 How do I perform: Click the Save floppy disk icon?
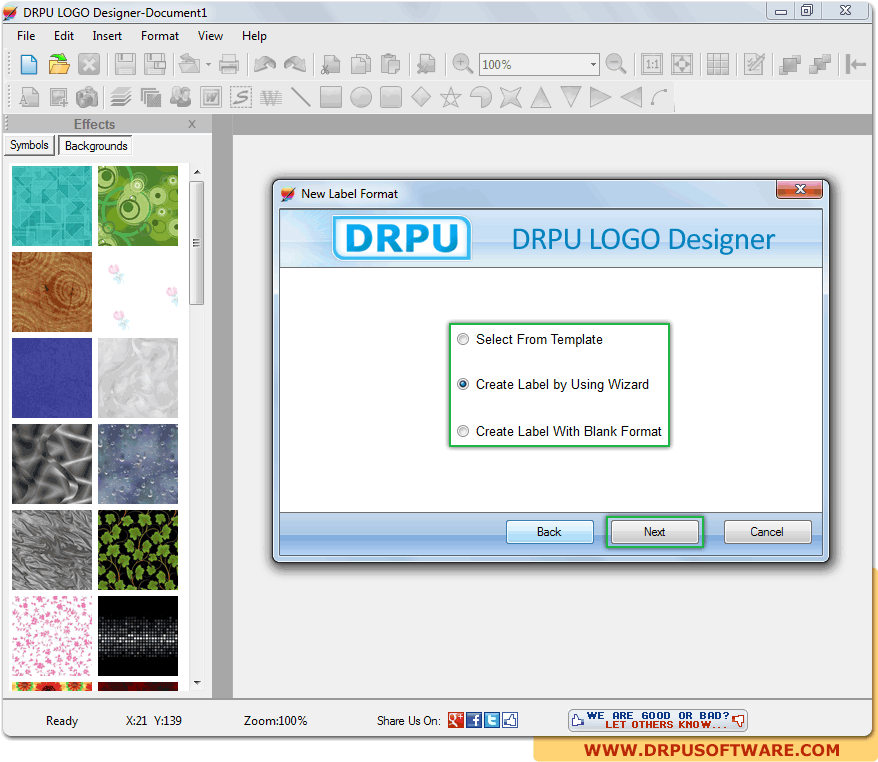[125, 64]
